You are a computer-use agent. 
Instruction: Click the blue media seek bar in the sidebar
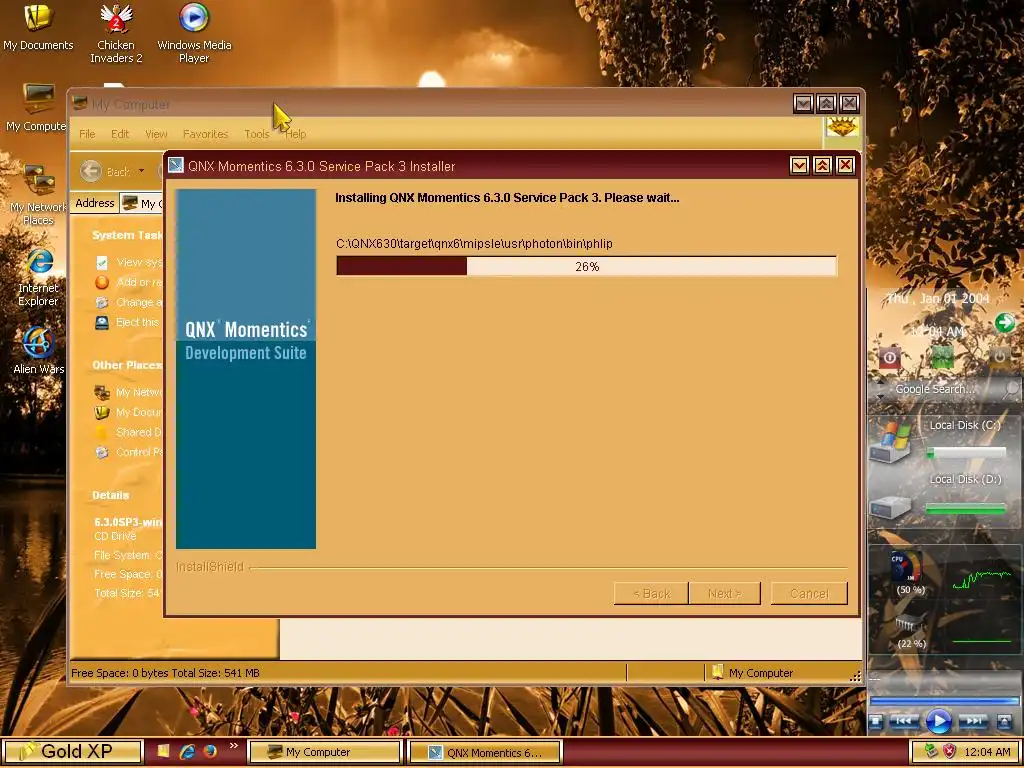(x=944, y=701)
